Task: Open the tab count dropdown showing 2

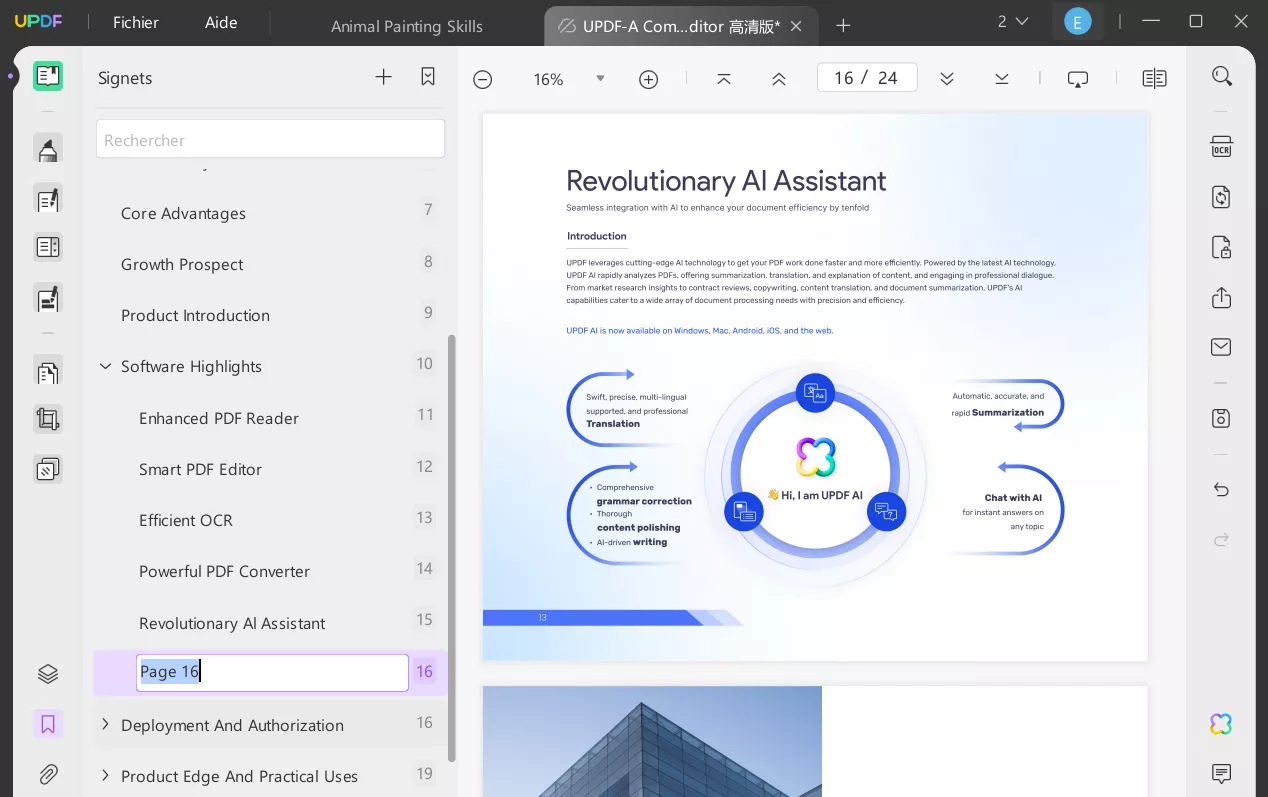Action: [x=1012, y=21]
